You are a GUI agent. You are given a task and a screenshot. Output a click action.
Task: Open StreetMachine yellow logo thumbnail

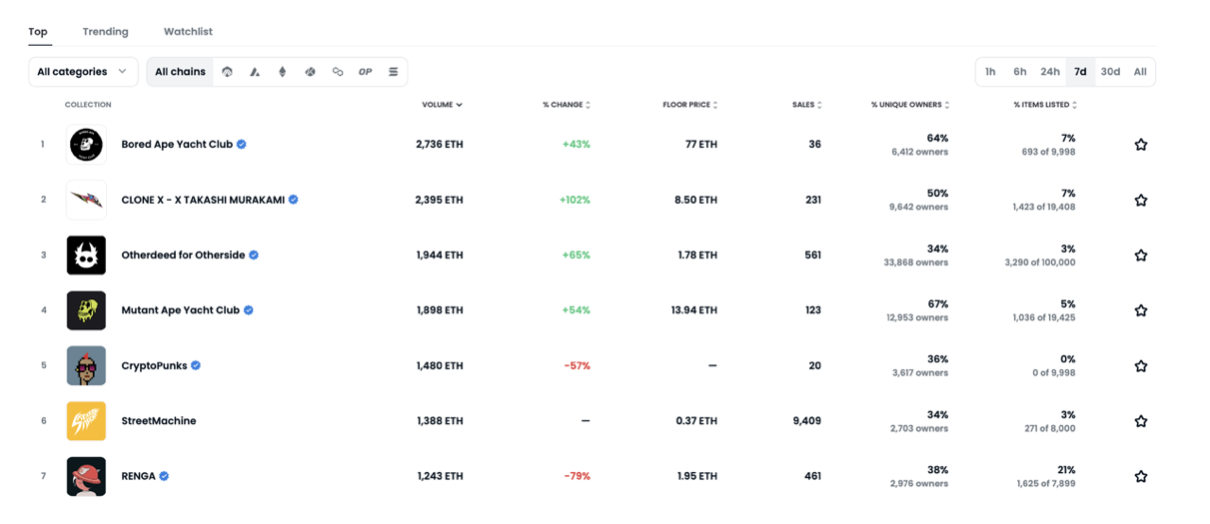click(x=86, y=421)
